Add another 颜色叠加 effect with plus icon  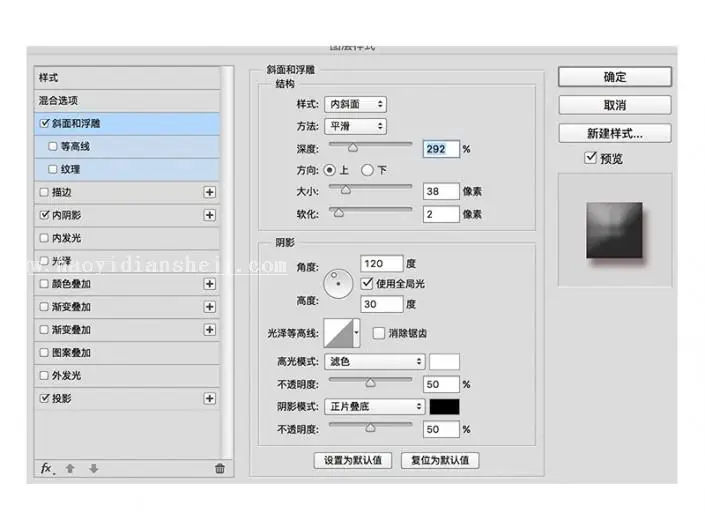(209, 284)
